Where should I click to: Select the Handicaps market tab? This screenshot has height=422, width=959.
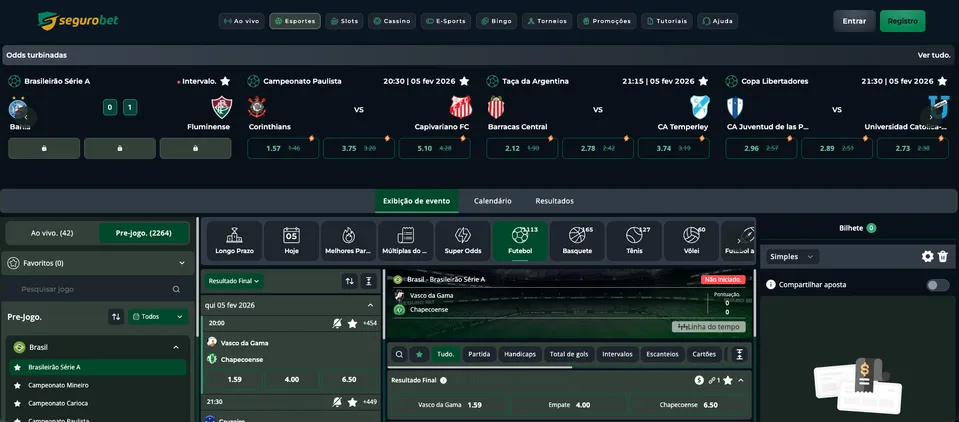pos(520,354)
